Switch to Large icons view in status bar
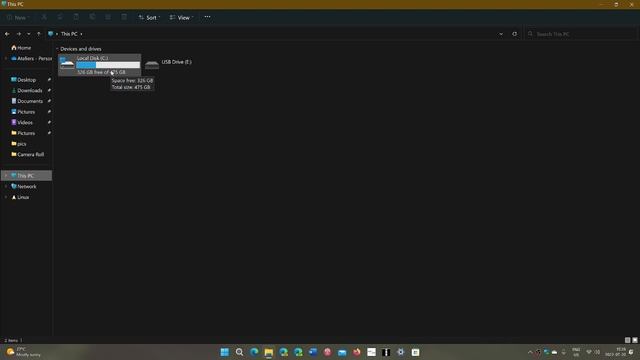This screenshot has height=360, width=640. (635, 340)
